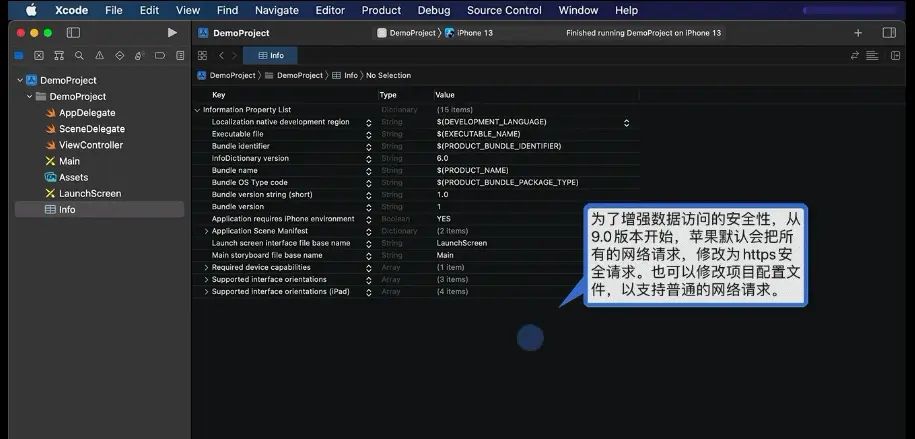The image size is (915, 439).
Task: Open the Source Control menu
Action: point(504,10)
